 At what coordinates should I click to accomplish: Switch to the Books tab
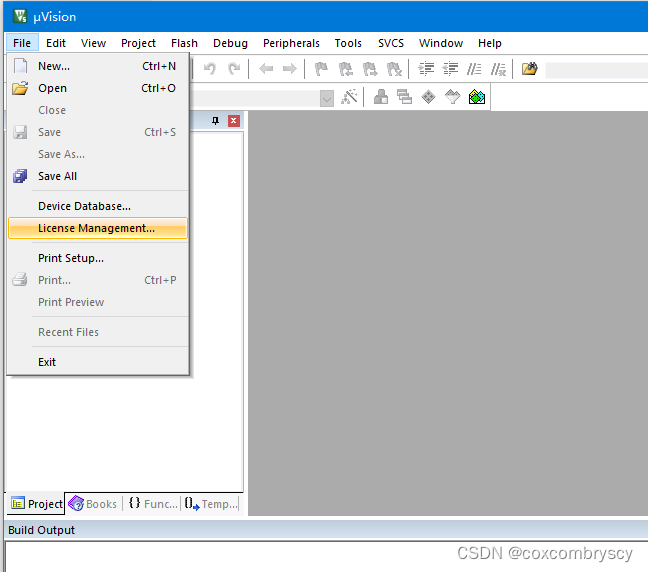(93, 504)
